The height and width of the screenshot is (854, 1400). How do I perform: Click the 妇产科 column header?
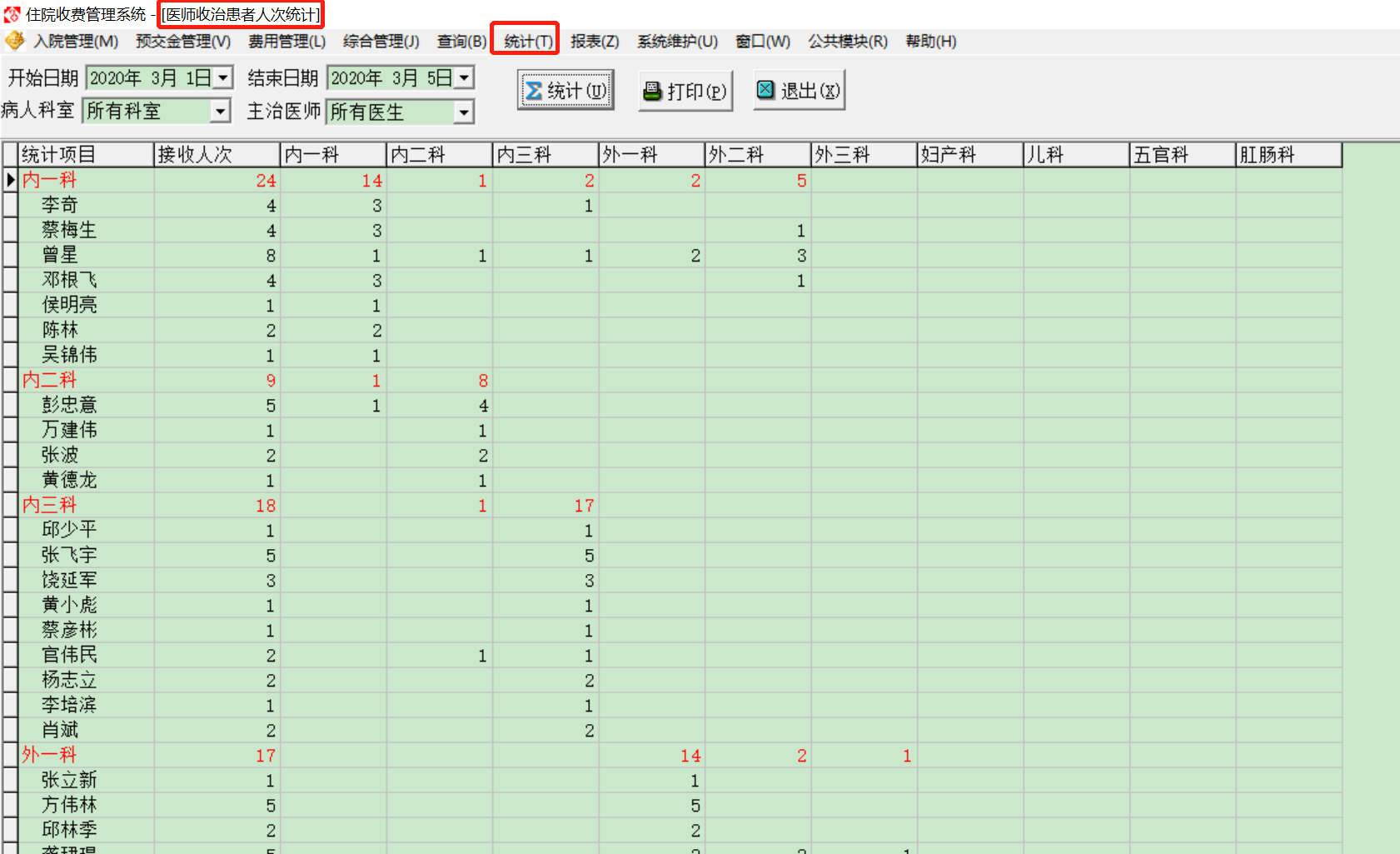point(970,155)
